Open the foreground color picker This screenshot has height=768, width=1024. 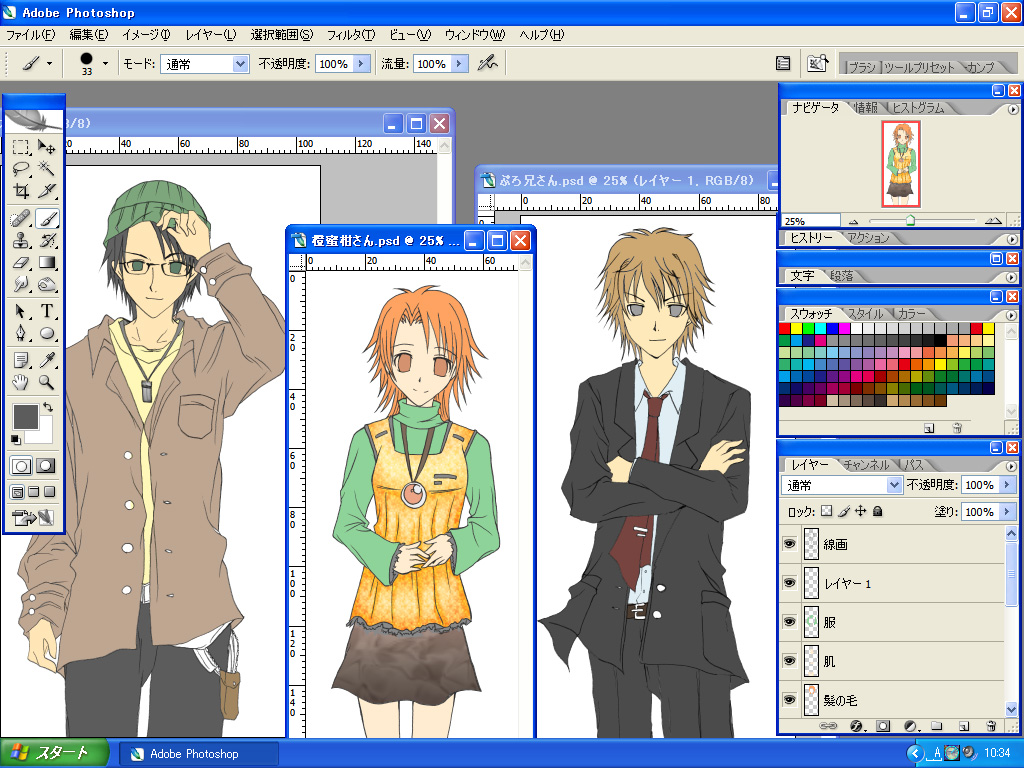(25, 417)
